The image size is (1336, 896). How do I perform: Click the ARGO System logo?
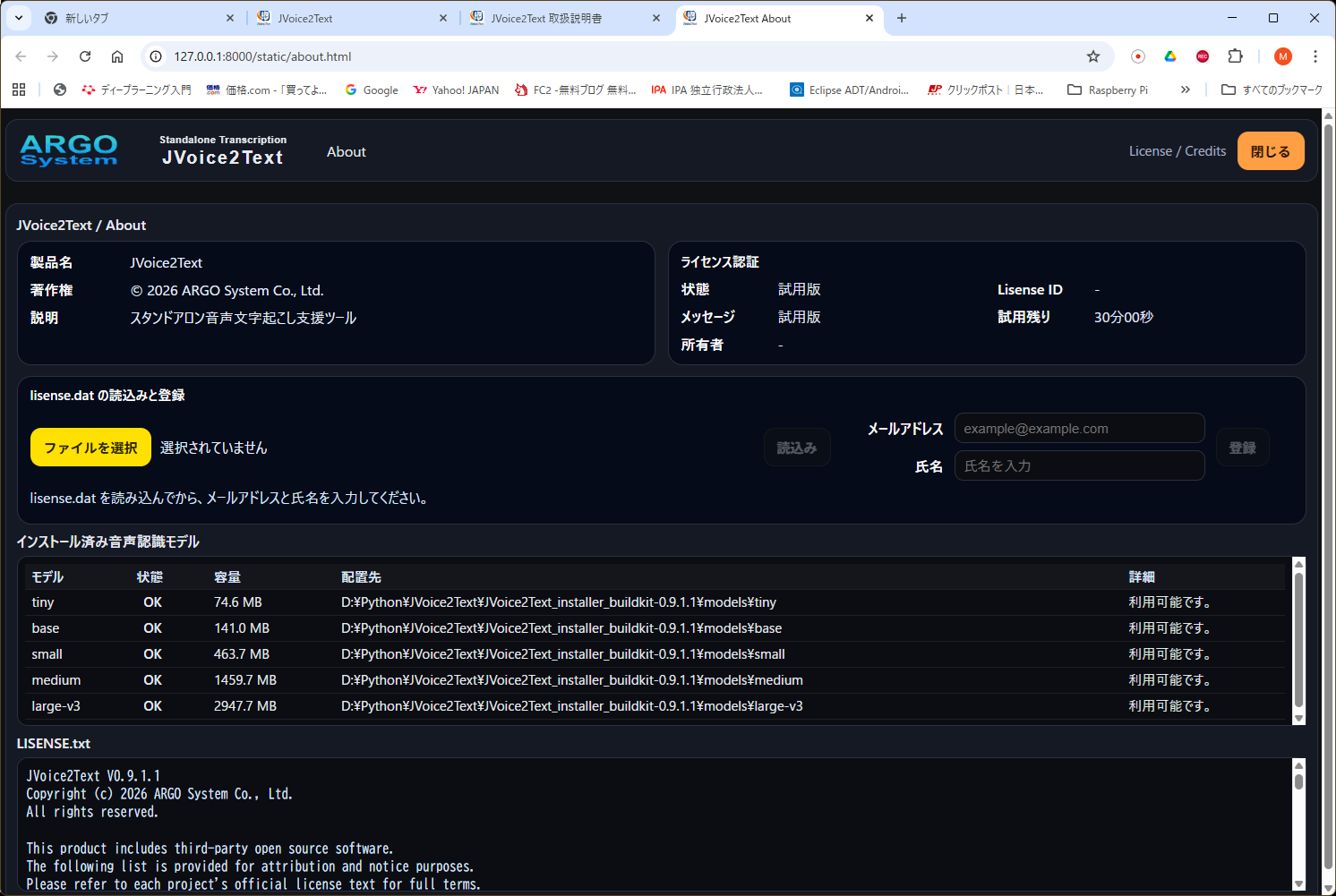[x=69, y=150]
